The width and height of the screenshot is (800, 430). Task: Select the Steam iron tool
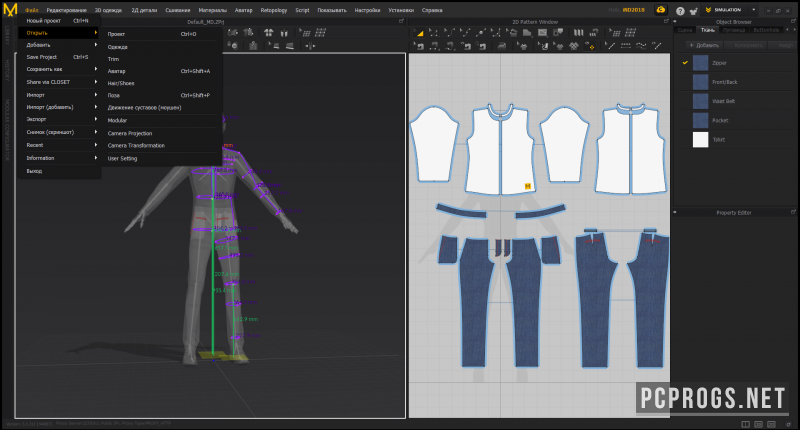point(502,46)
